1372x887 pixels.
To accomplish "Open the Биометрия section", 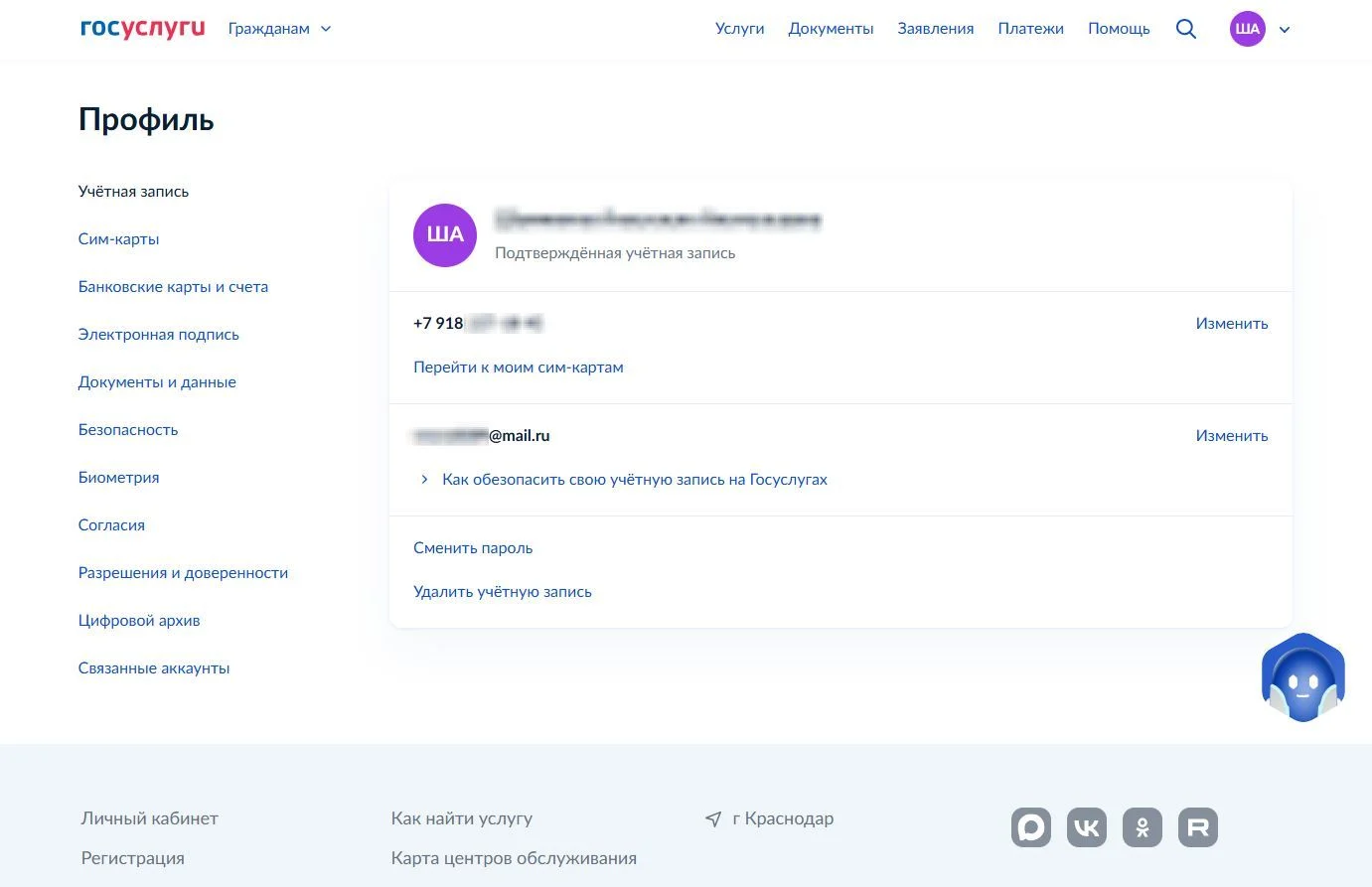I will [x=118, y=478].
